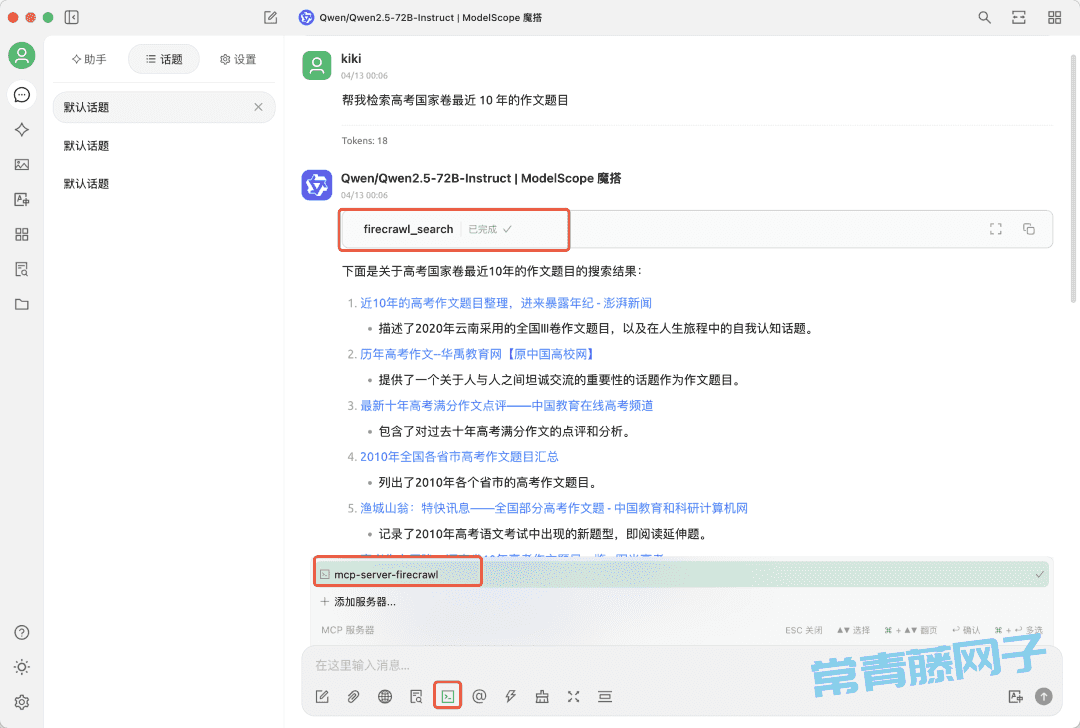Click the timestamp under kiki's name
Image resolution: width=1080 pixels, height=728 pixels.
point(364,76)
